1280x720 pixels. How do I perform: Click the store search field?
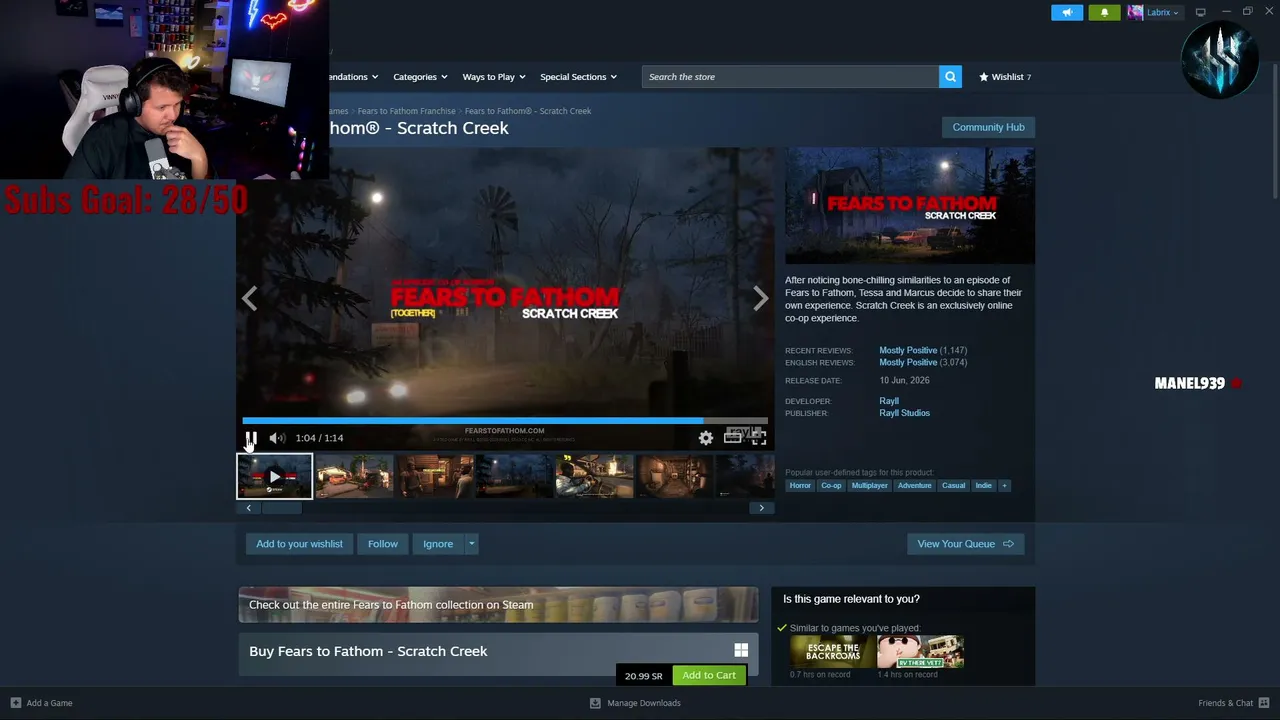[790, 77]
